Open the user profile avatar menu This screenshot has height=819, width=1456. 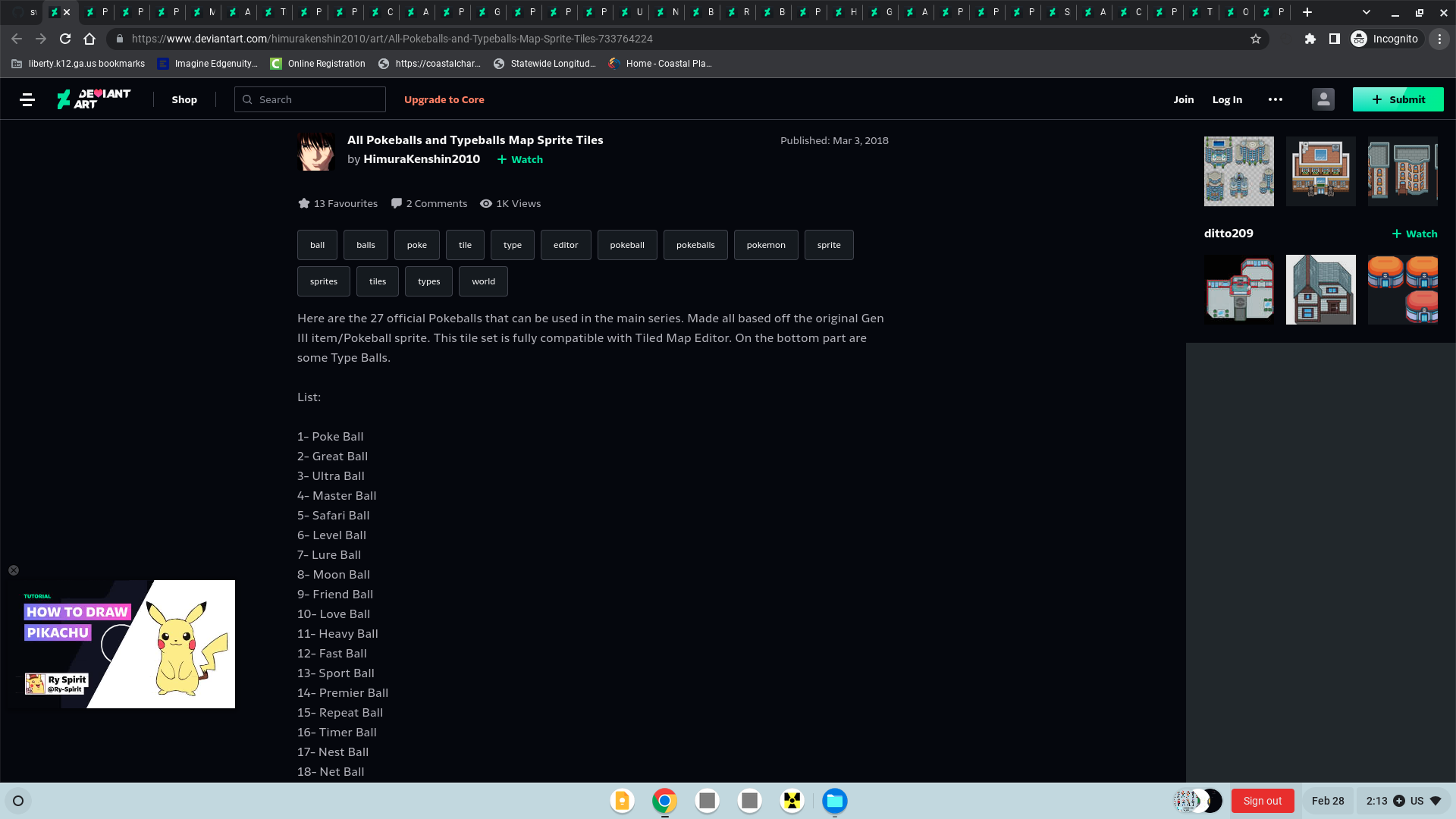pyautogui.click(x=1323, y=99)
